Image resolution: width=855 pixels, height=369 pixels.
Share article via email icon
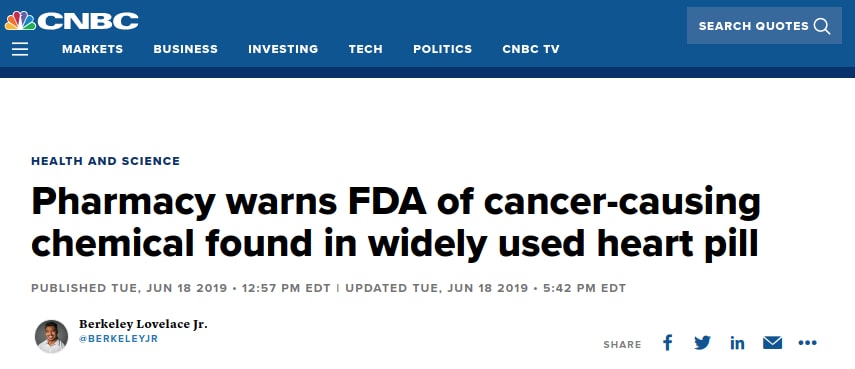772,343
